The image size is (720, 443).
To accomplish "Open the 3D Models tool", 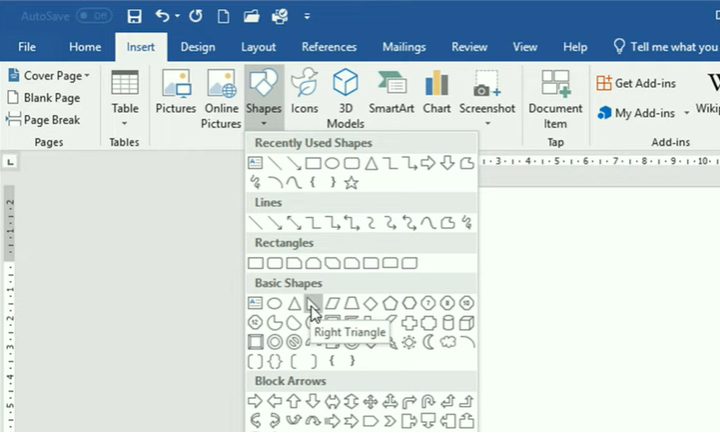I will tap(345, 97).
